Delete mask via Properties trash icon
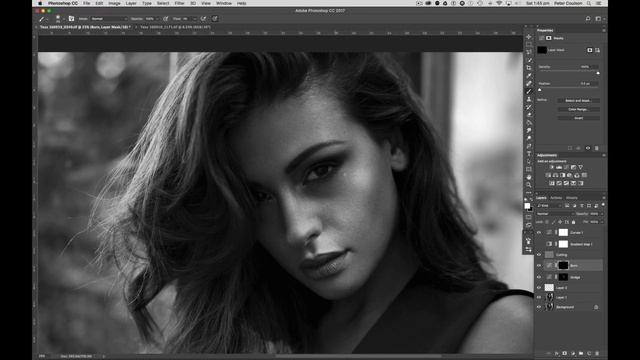The width and height of the screenshot is (640, 360). pyautogui.click(x=596, y=148)
